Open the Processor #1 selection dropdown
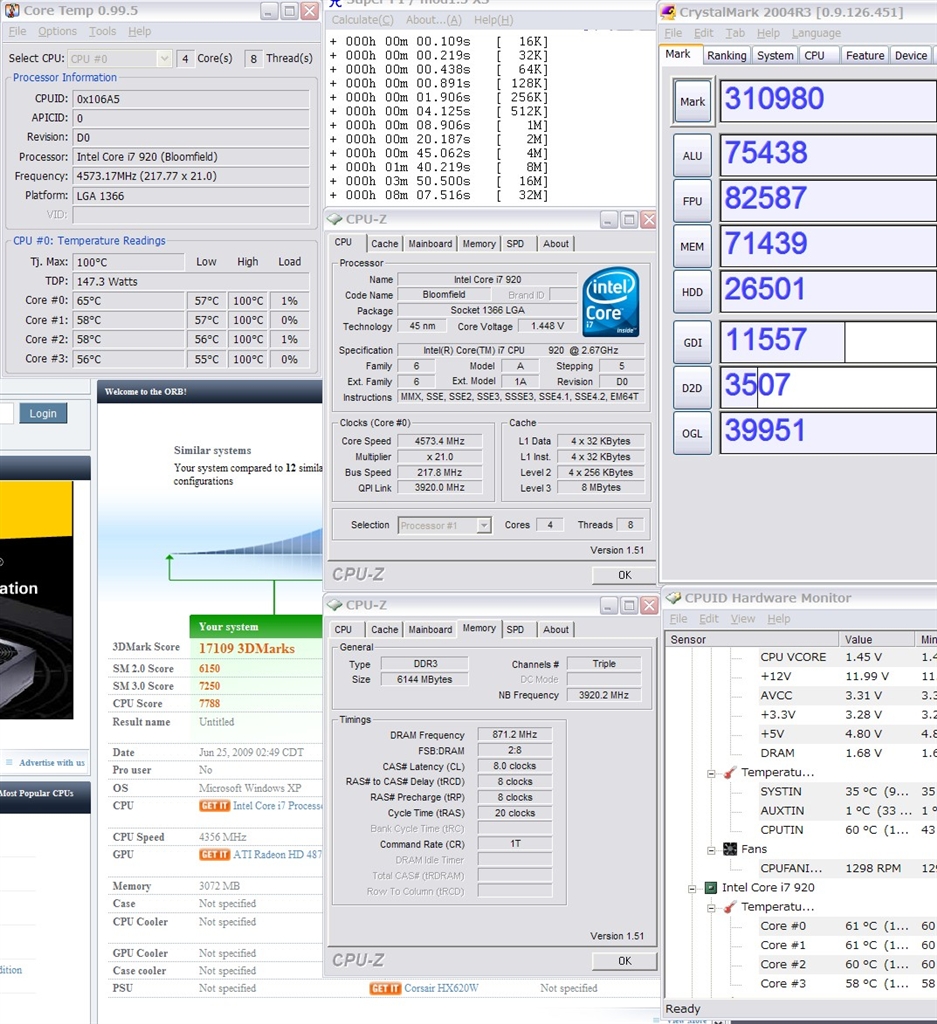This screenshot has height=1024, width=937. [483, 525]
